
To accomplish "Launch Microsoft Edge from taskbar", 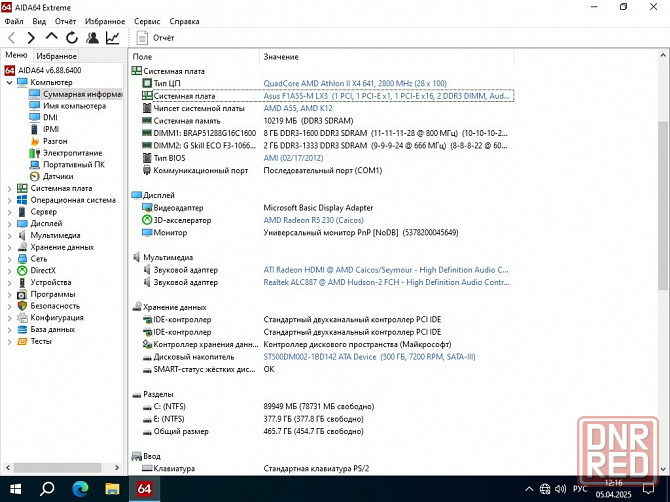I will tap(80, 489).
